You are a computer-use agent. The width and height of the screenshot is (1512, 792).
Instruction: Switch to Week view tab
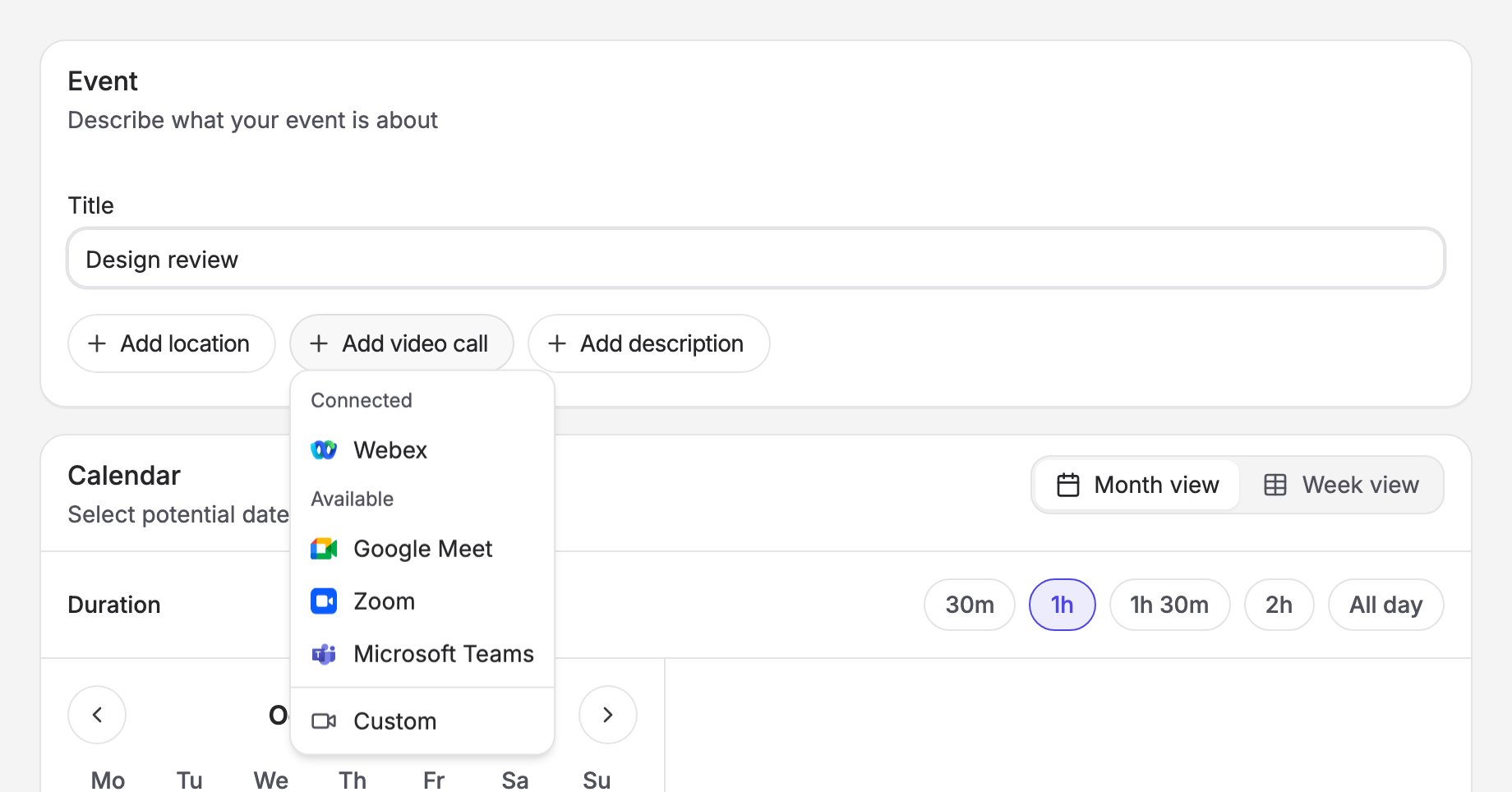pyautogui.click(x=1341, y=485)
